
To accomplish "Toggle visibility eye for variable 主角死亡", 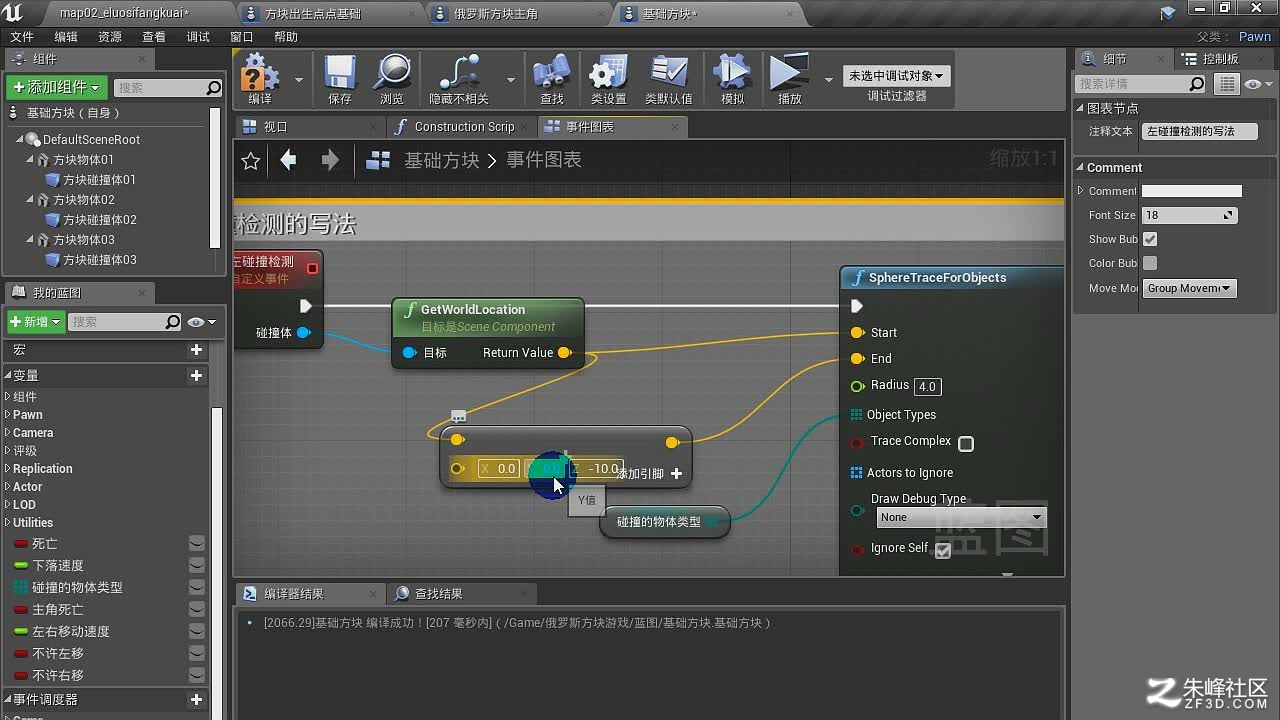I will (197, 609).
